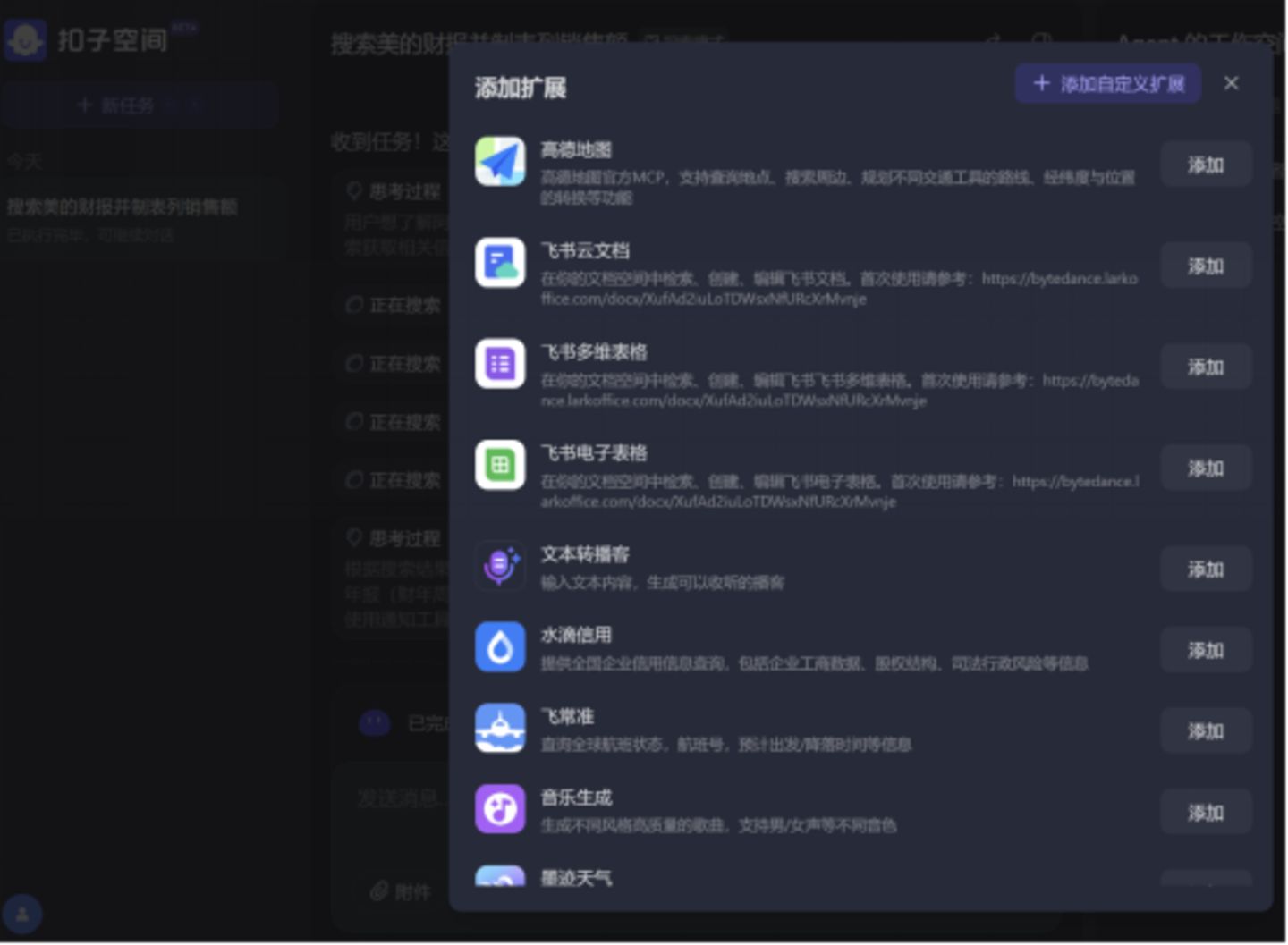Add the 水滴信用 extension

click(1206, 650)
